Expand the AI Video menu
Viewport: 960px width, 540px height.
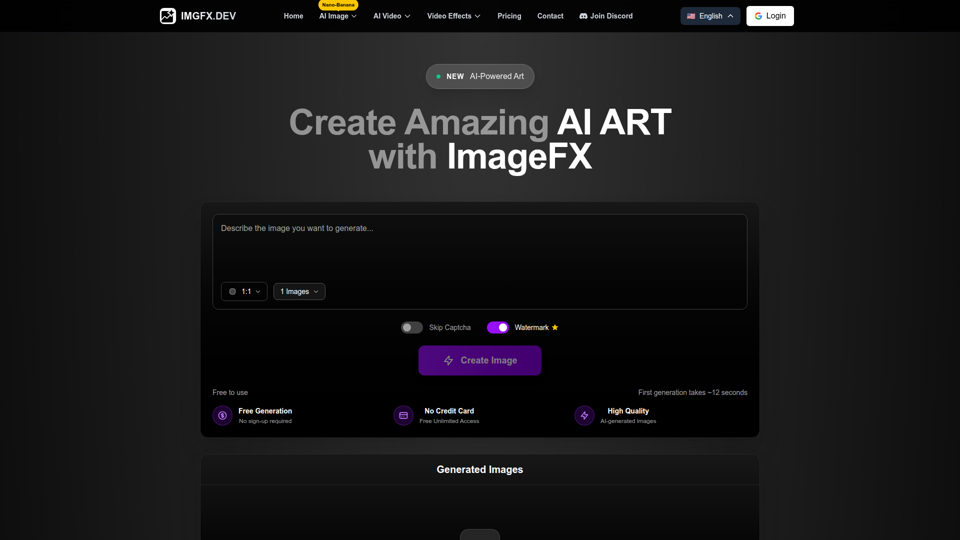coord(392,16)
